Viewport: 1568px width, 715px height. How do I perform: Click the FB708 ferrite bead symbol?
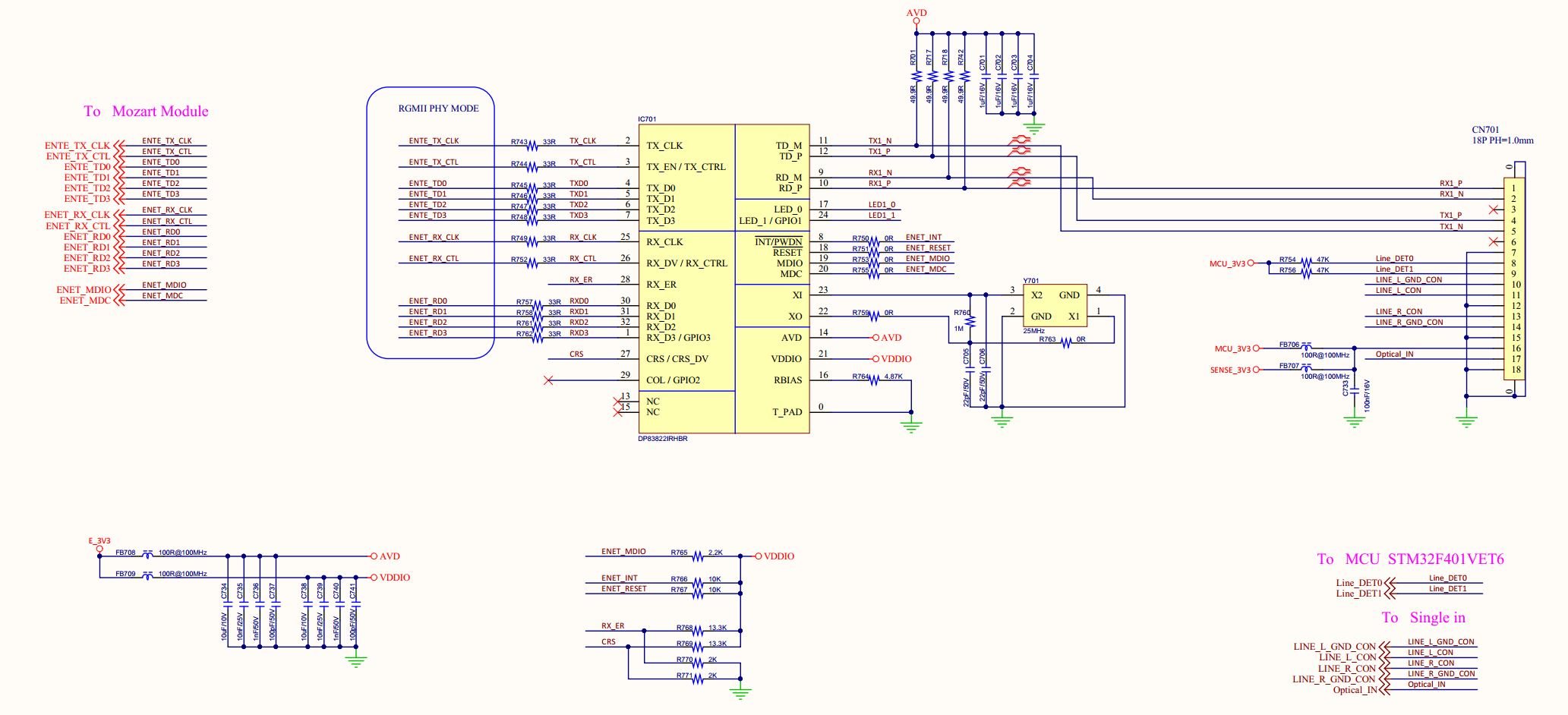pyautogui.click(x=148, y=556)
